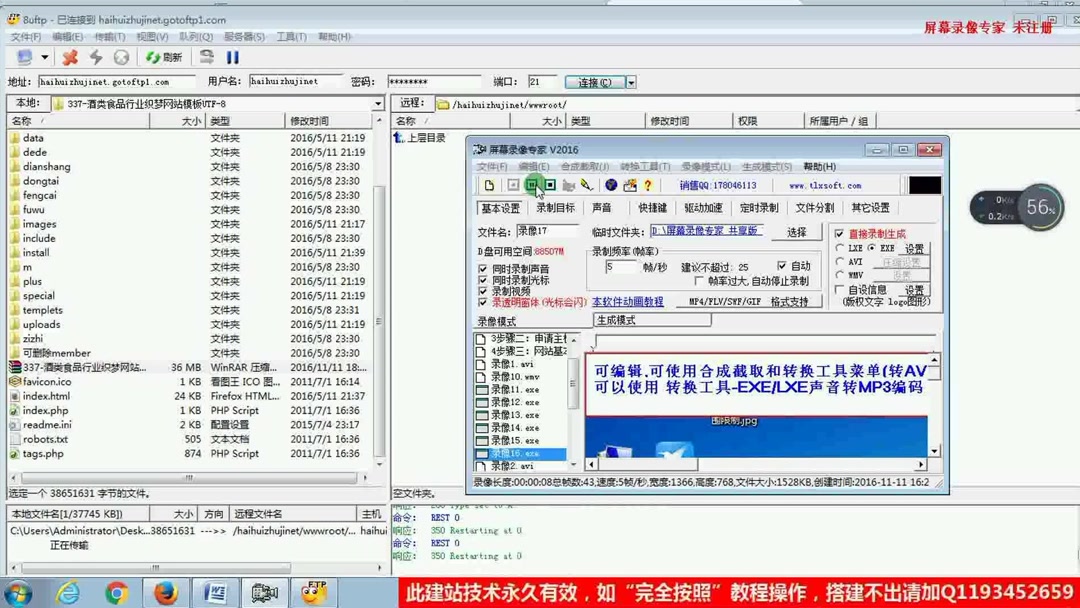Screen dimensions: 1080x608
Task: Click the 选择 button for temp folder
Action: click(x=798, y=232)
